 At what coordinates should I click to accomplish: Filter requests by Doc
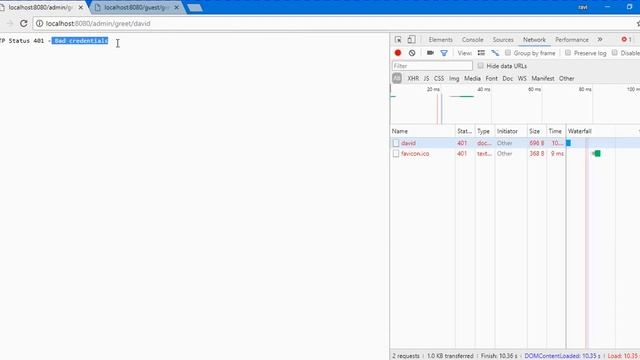[507, 78]
